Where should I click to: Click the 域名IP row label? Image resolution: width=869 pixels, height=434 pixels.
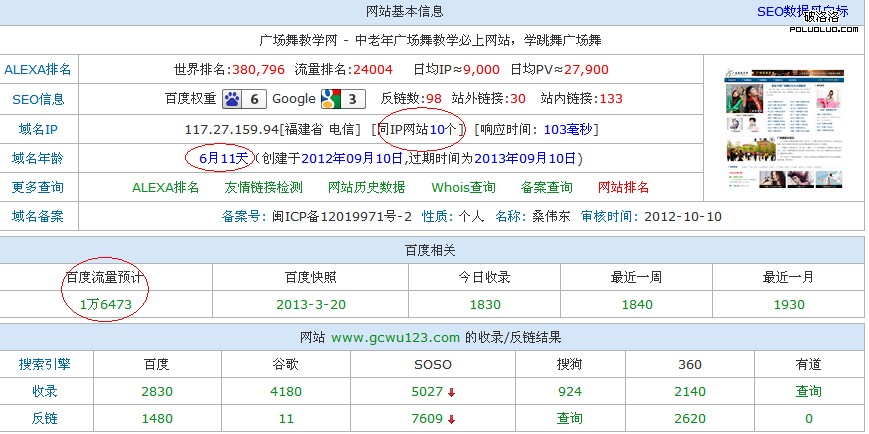(38, 130)
